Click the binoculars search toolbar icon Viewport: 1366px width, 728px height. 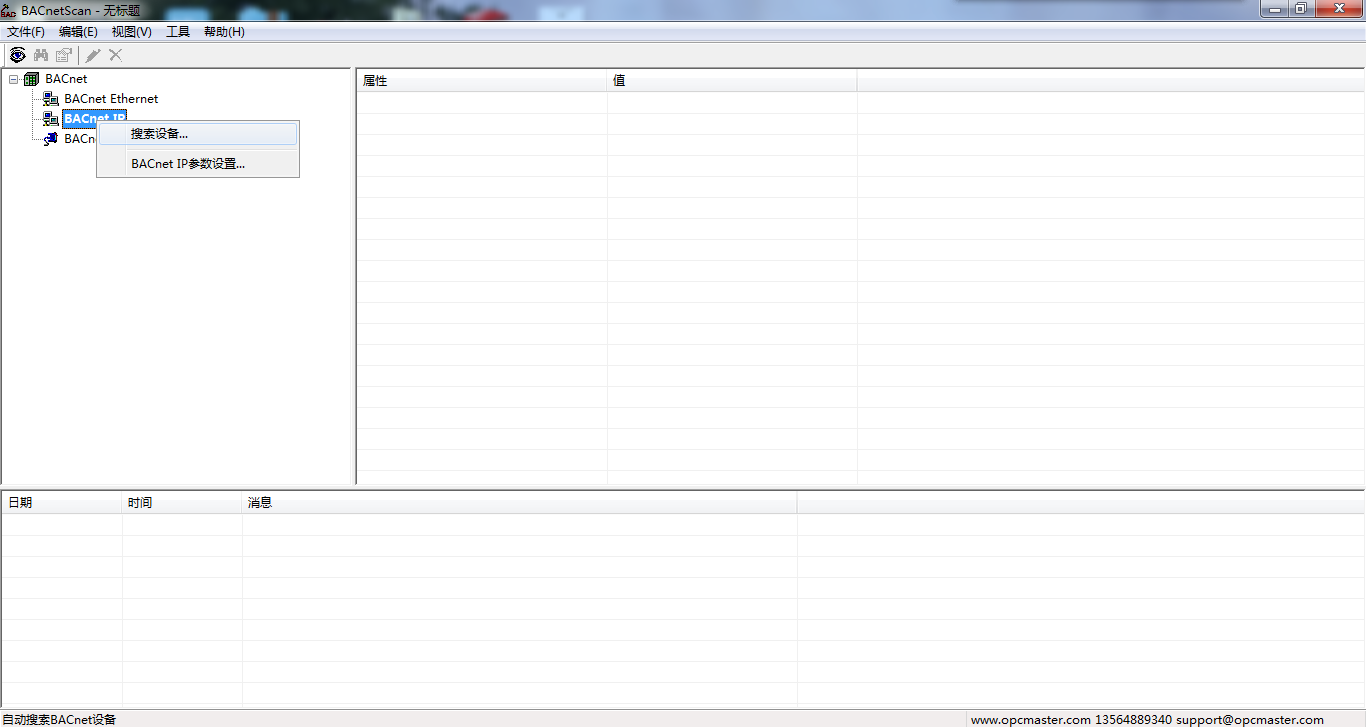[41, 55]
